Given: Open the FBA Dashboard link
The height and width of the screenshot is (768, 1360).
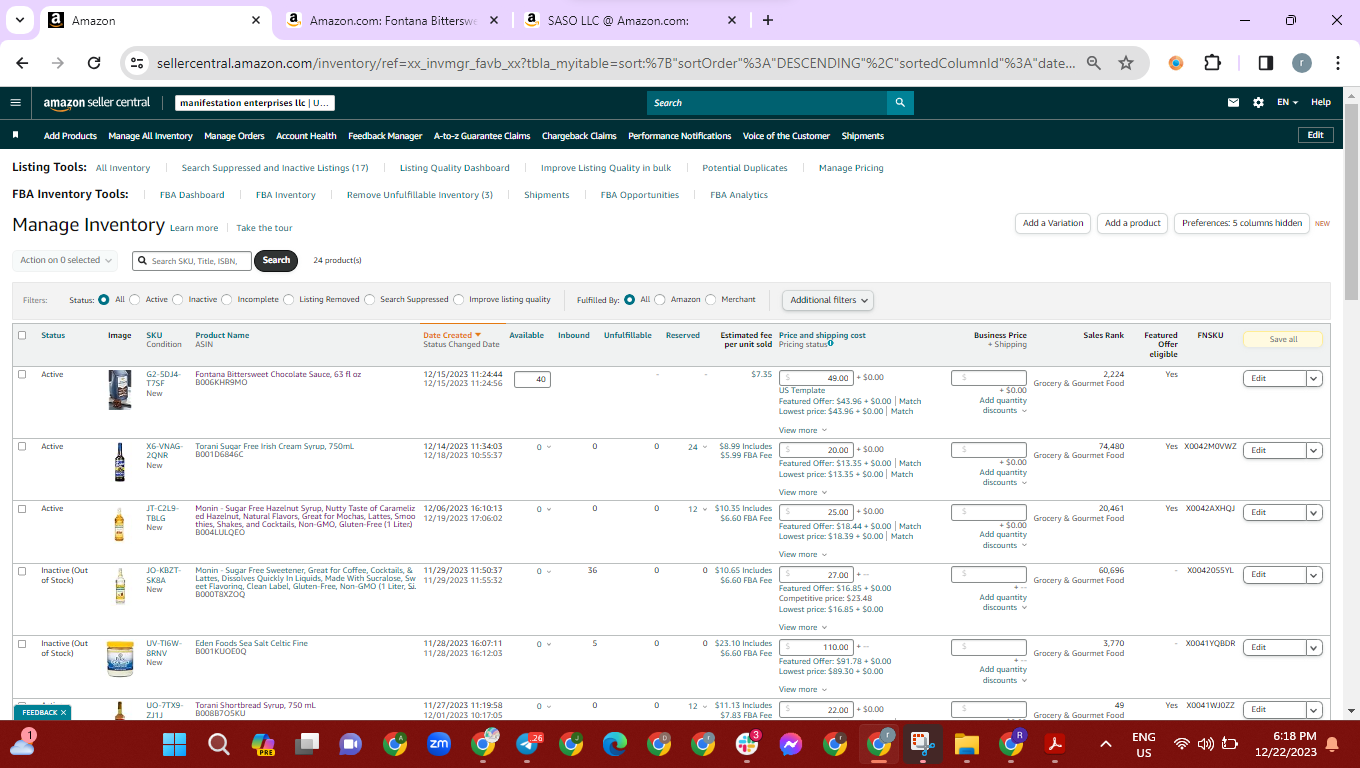Looking at the screenshot, I should pyautogui.click(x=192, y=195).
